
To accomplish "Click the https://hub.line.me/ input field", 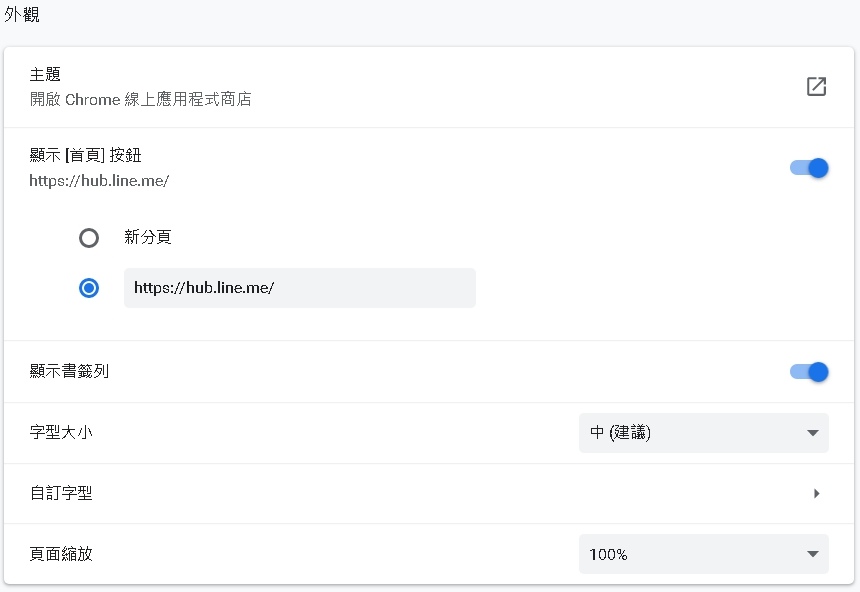I will coord(299,288).
